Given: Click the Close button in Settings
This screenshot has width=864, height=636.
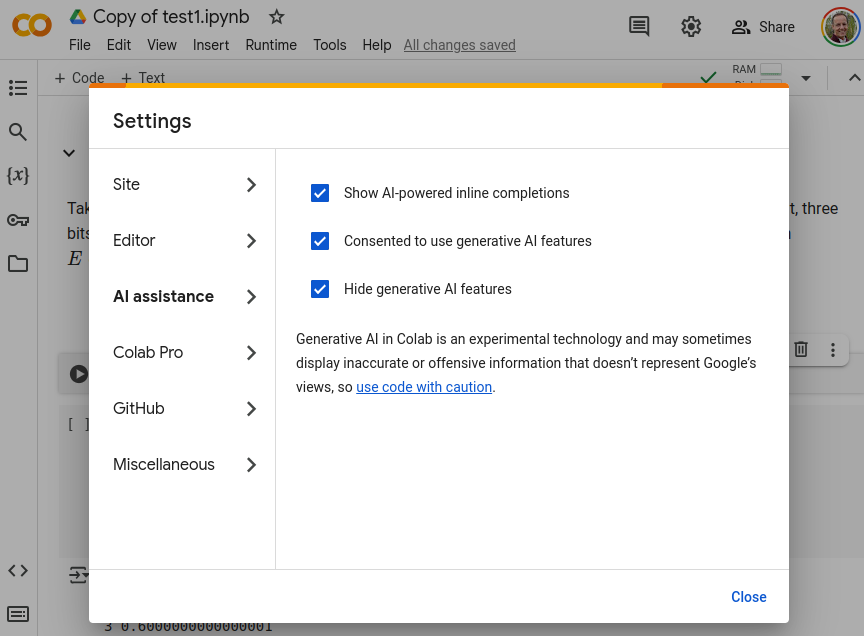Looking at the screenshot, I should tap(748, 597).
